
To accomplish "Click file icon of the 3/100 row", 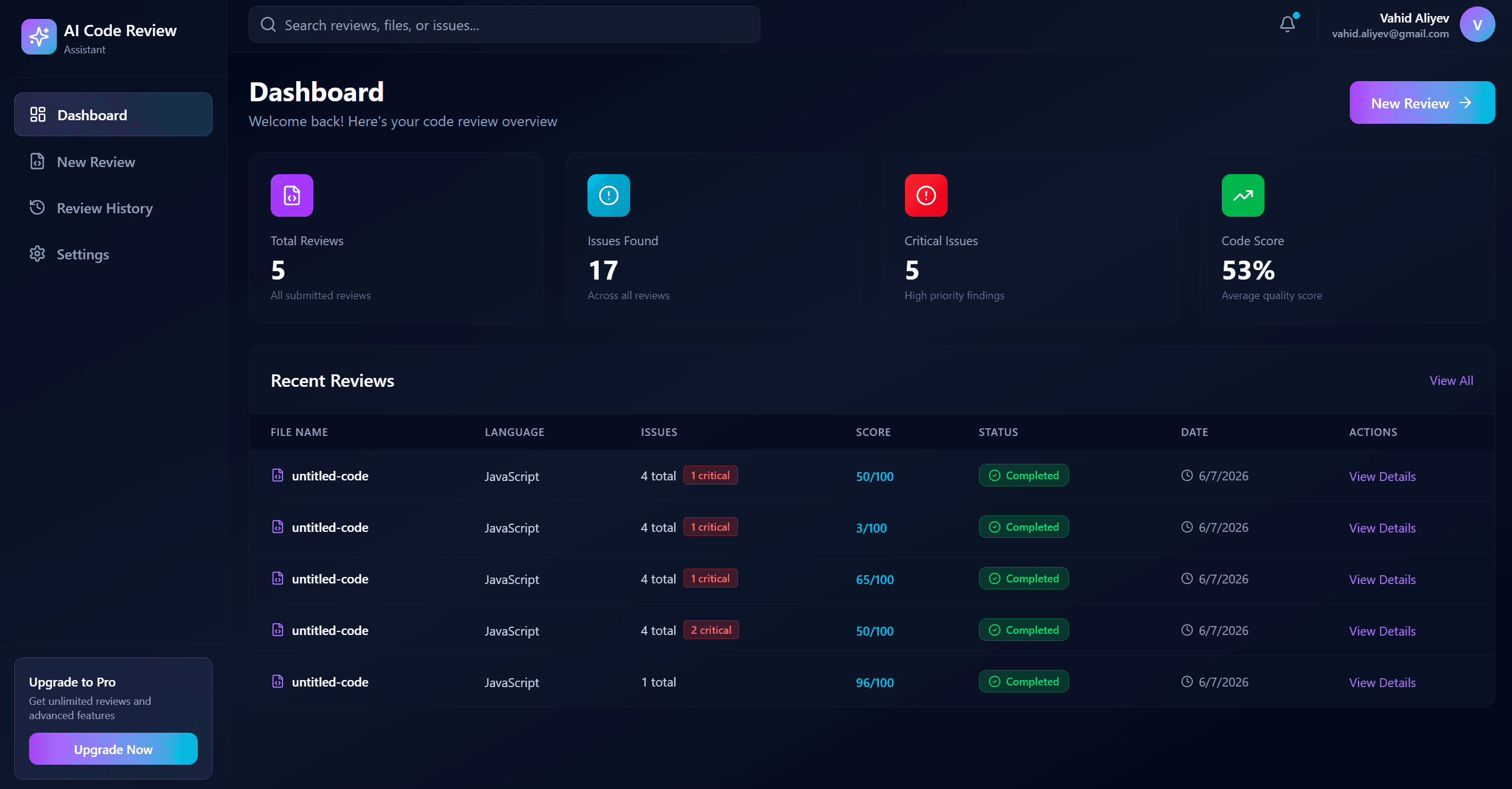I will tap(278, 527).
